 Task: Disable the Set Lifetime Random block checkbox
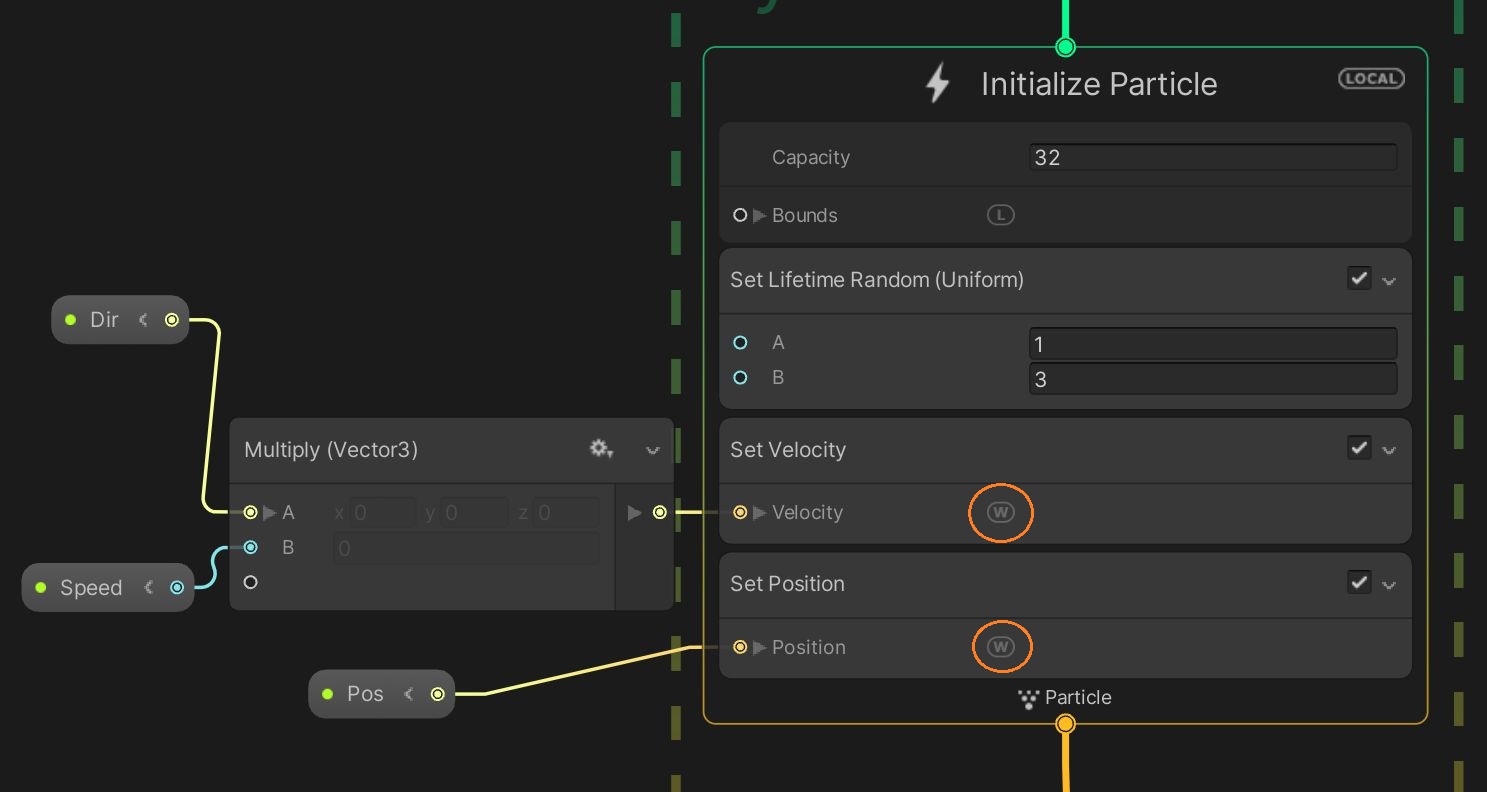[x=1359, y=279]
